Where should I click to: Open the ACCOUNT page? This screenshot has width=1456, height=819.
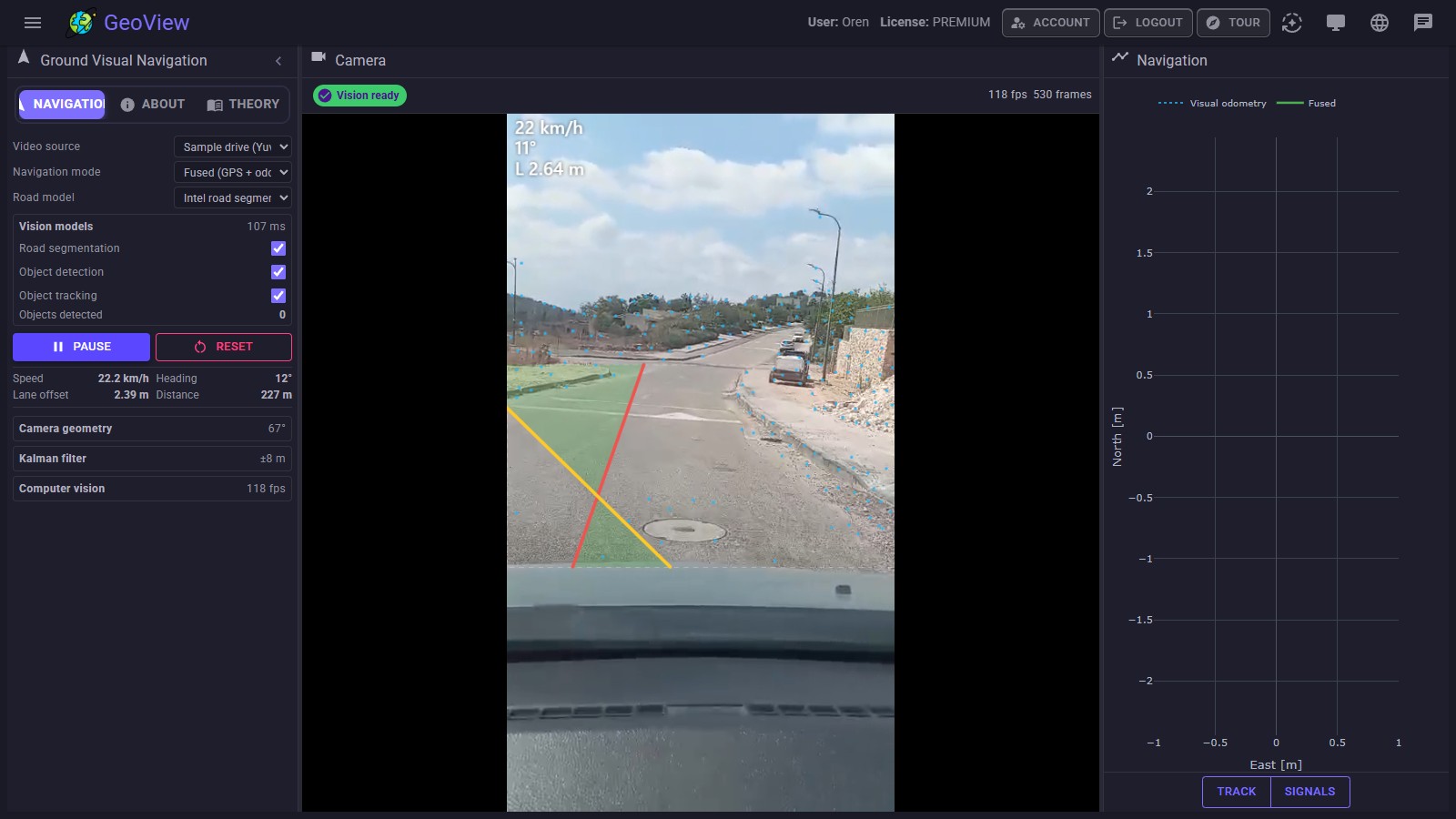1050,23
